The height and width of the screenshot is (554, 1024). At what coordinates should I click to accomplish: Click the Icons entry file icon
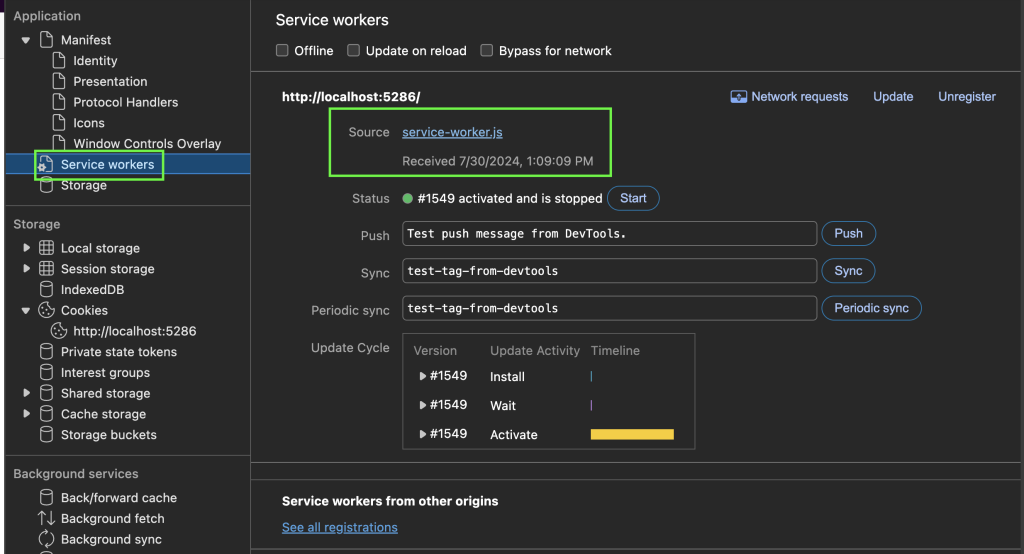(59, 123)
